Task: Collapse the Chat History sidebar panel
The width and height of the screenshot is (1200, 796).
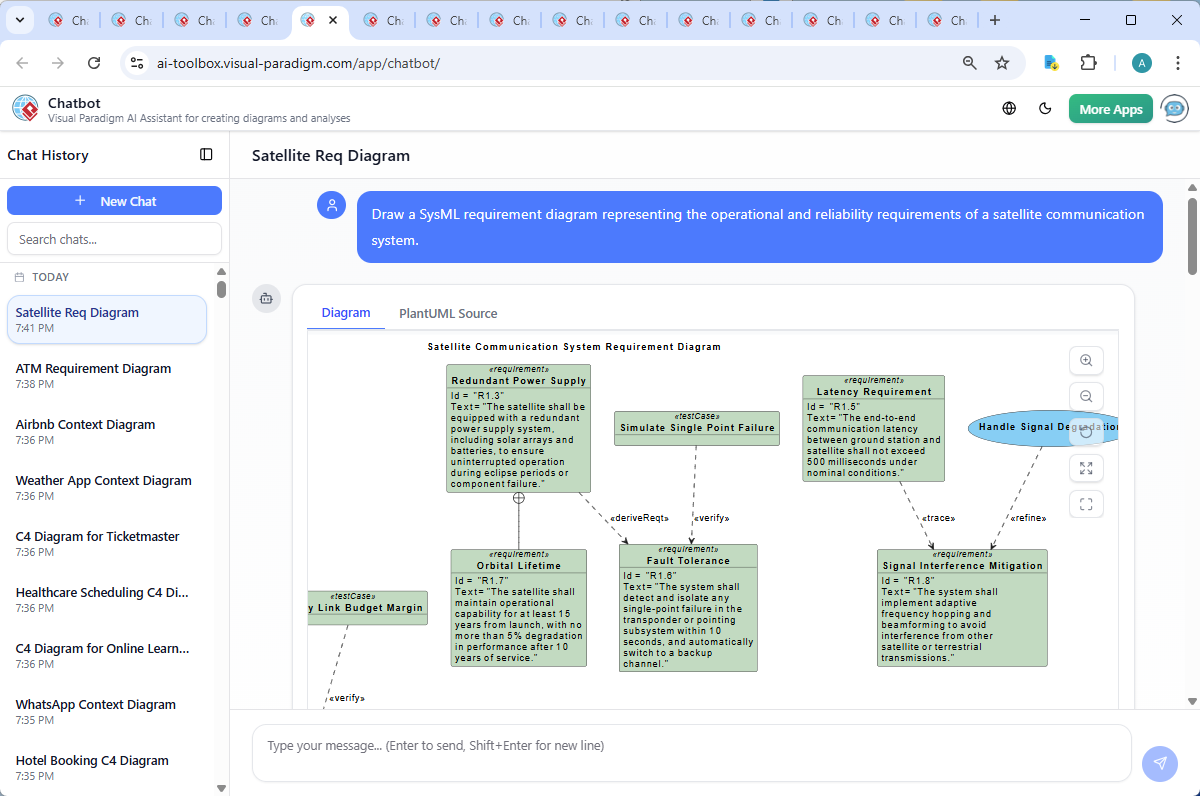Action: (206, 154)
